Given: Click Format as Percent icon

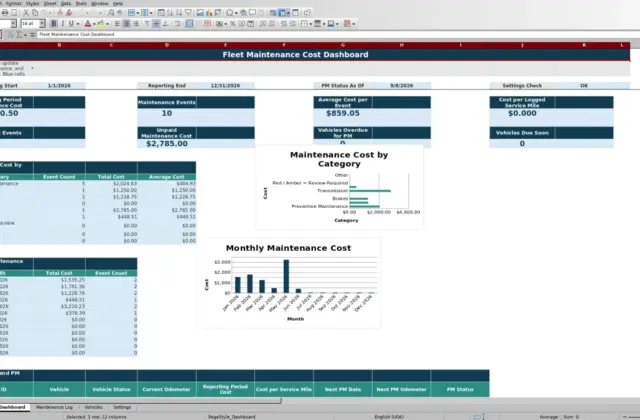Looking at the screenshot, I should (x=232, y=24).
